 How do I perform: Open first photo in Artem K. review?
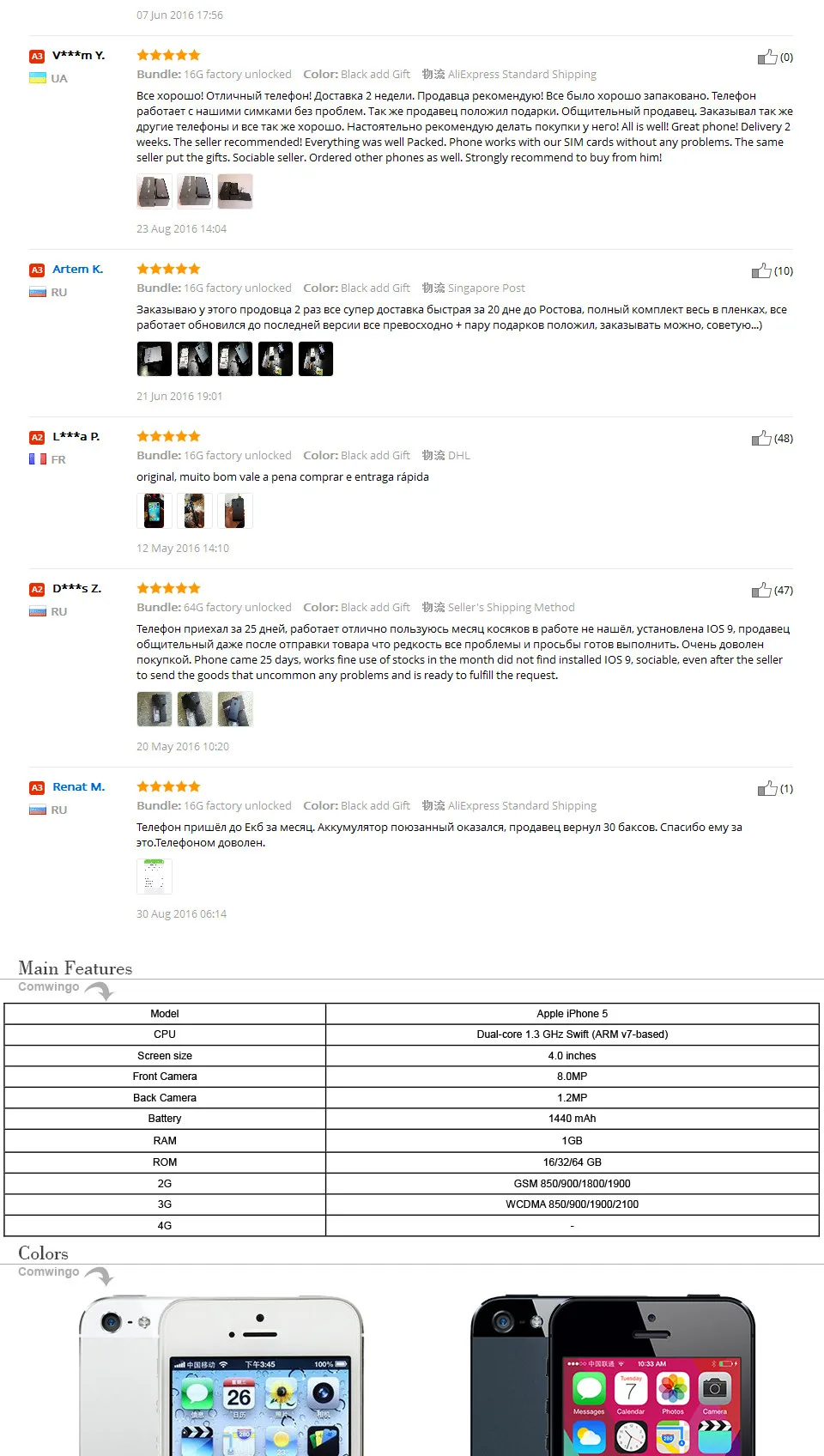(x=154, y=359)
